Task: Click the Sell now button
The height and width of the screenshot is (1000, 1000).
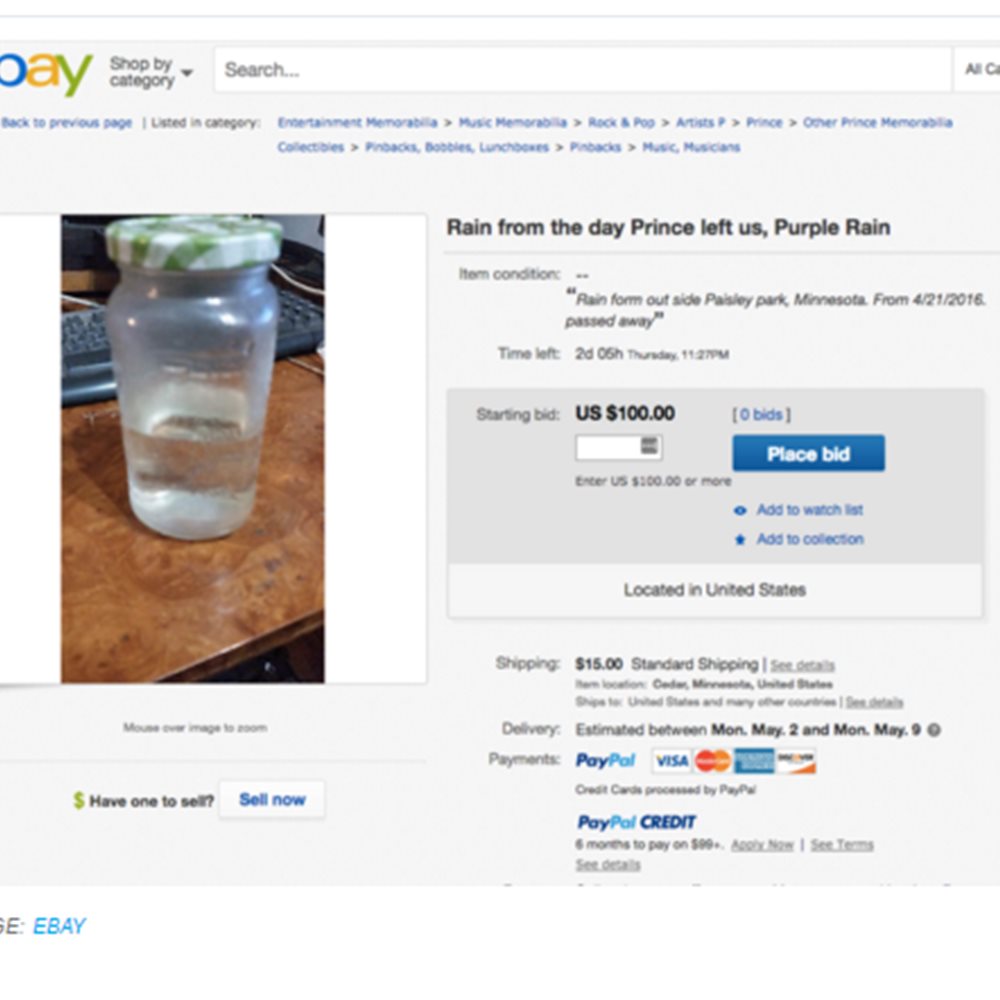Action: 272,800
